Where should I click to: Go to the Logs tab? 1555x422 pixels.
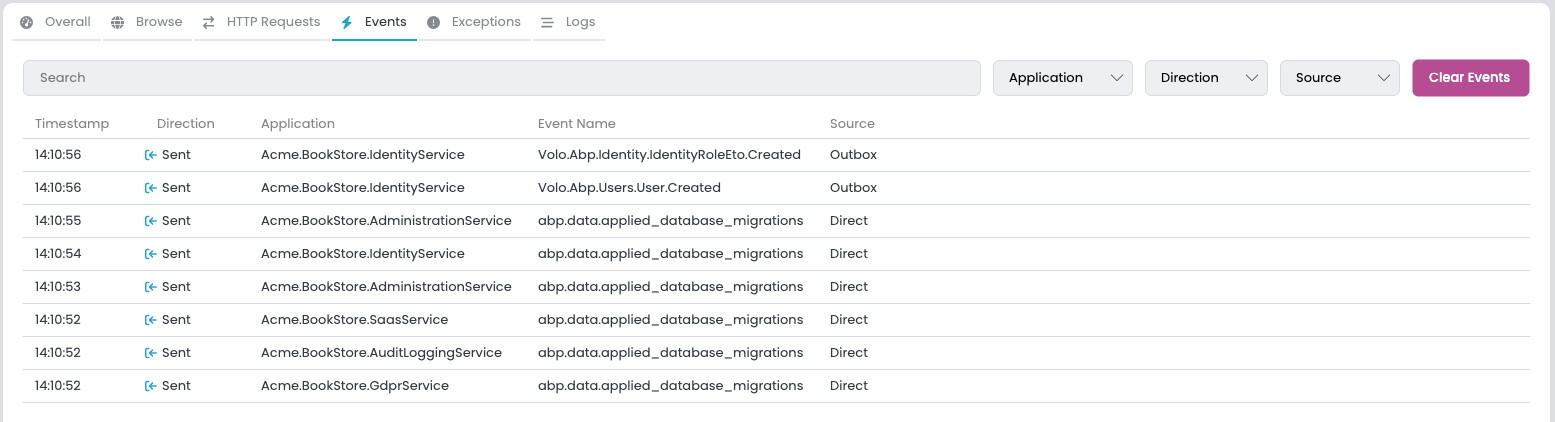[581, 22]
